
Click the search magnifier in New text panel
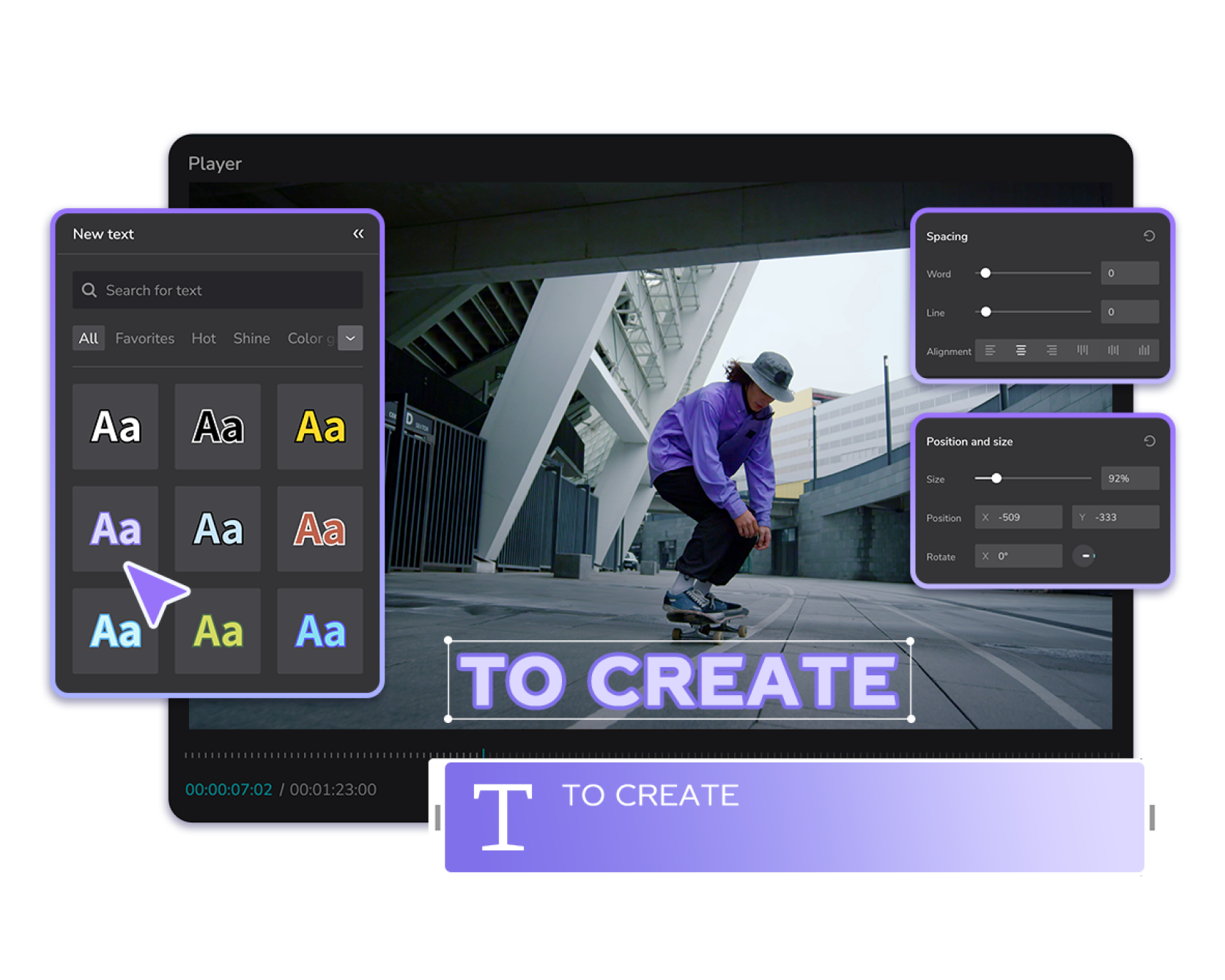point(89,290)
